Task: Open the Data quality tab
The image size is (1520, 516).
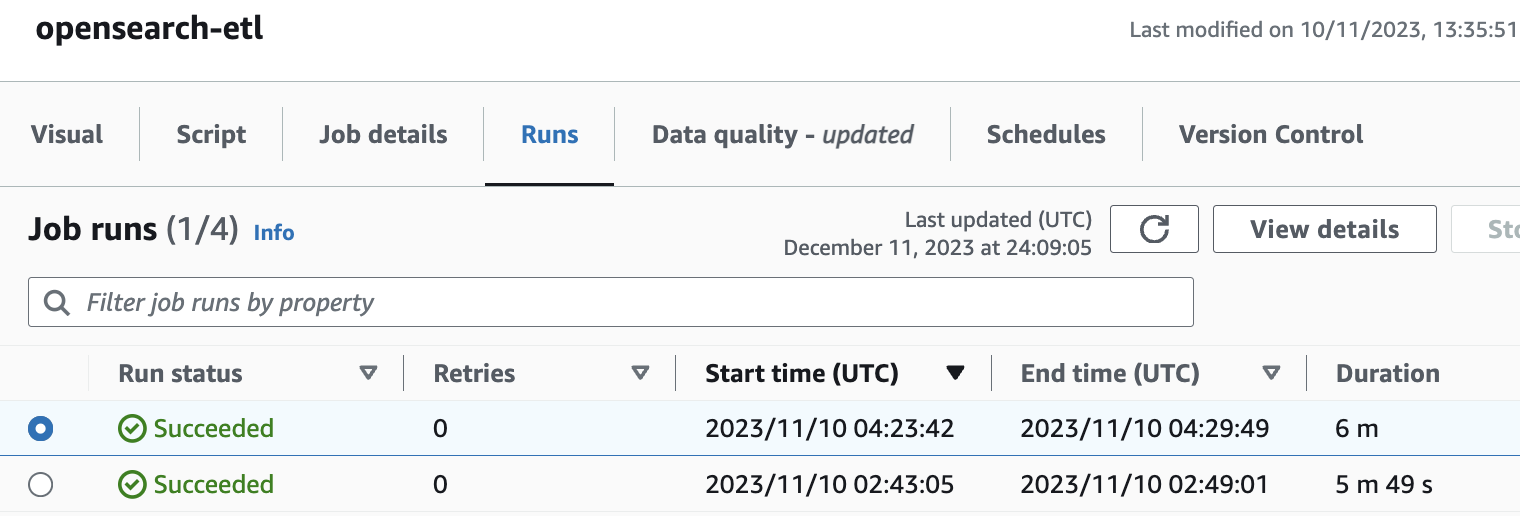Action: pos(782,135)
